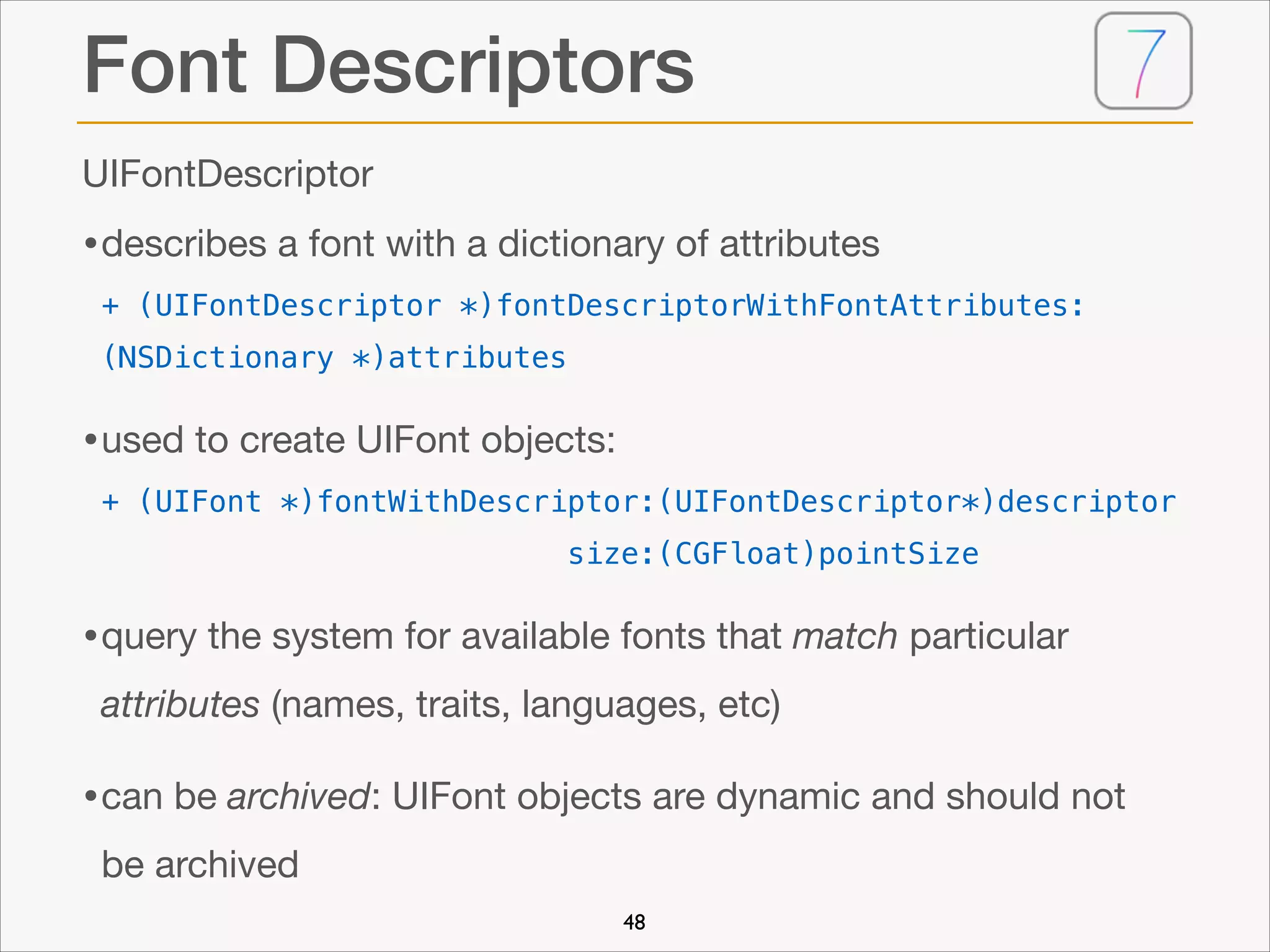Image resolution: width=1270 pixels, height=952 pixels.
Task: Click code '(NSDictionary *)attributes'
Action: tap(334, 358)
